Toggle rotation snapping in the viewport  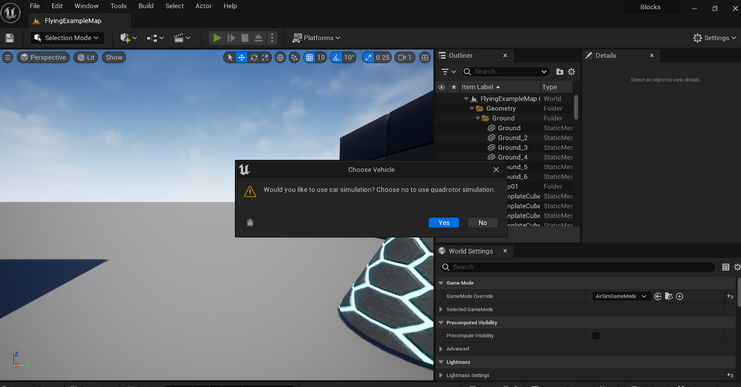click(x=336, y=57)
